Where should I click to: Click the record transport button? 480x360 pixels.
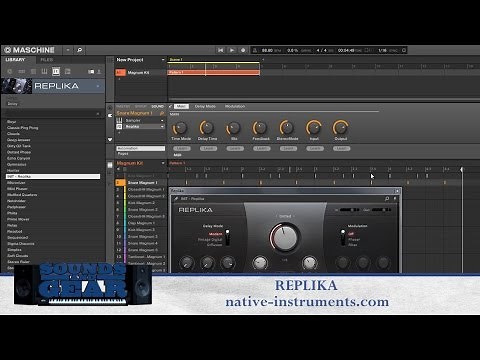click(x=243, y=50)
